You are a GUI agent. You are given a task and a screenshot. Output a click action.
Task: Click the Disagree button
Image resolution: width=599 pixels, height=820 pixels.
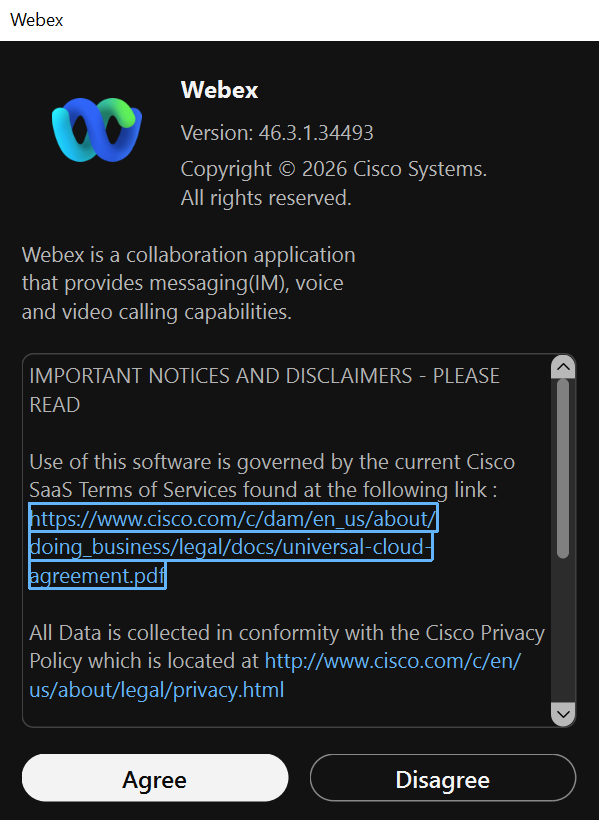(443, 778)
